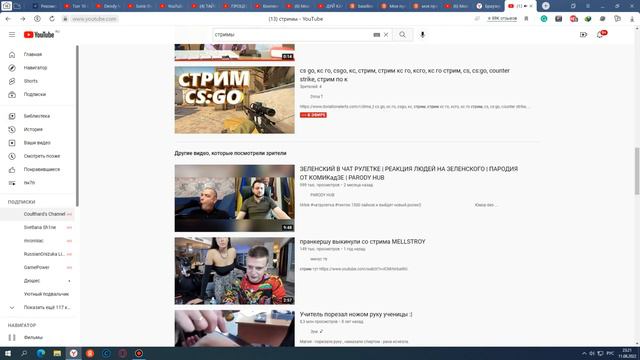Open Учитель порезал ножом руку ученицы title

coord(356,314)
